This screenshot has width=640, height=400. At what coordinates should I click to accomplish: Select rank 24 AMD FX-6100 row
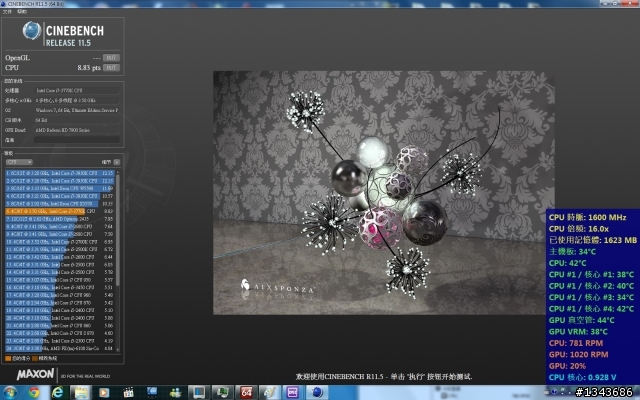click(60, 348)
